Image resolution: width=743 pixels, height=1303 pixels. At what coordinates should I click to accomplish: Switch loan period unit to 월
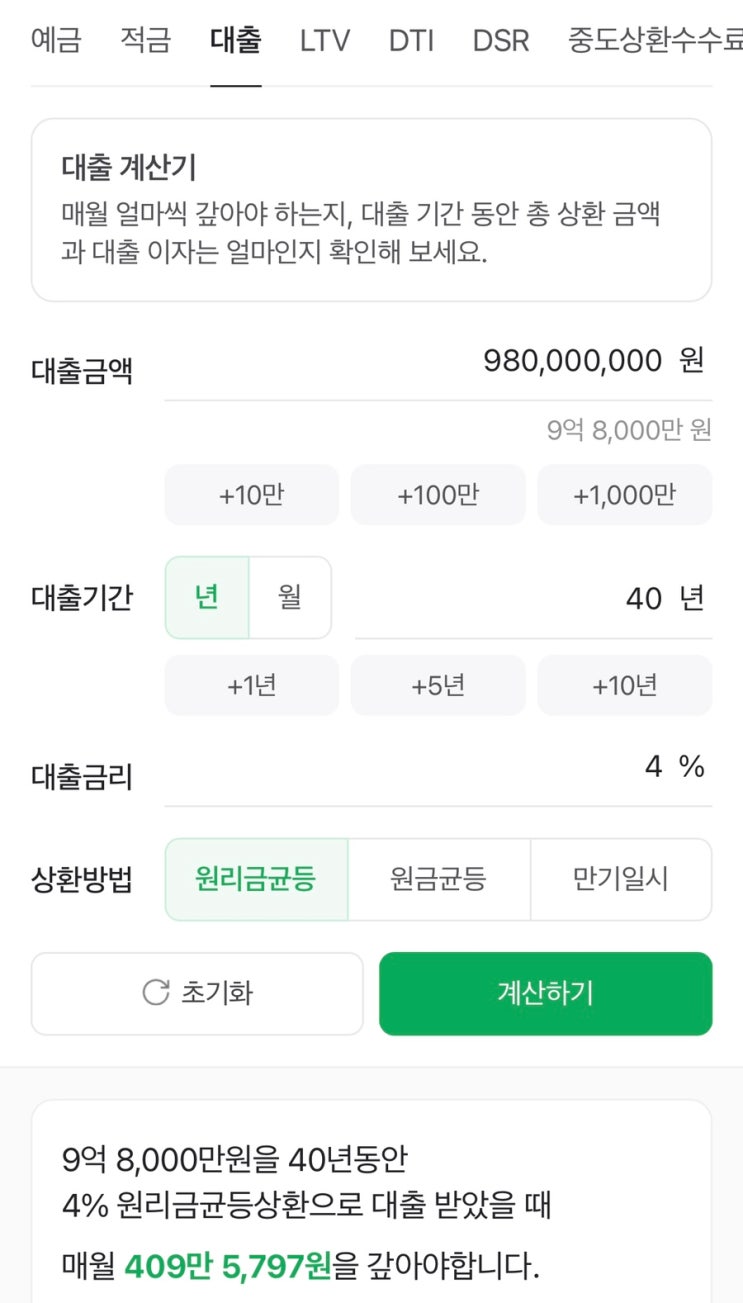click(290, 598)
